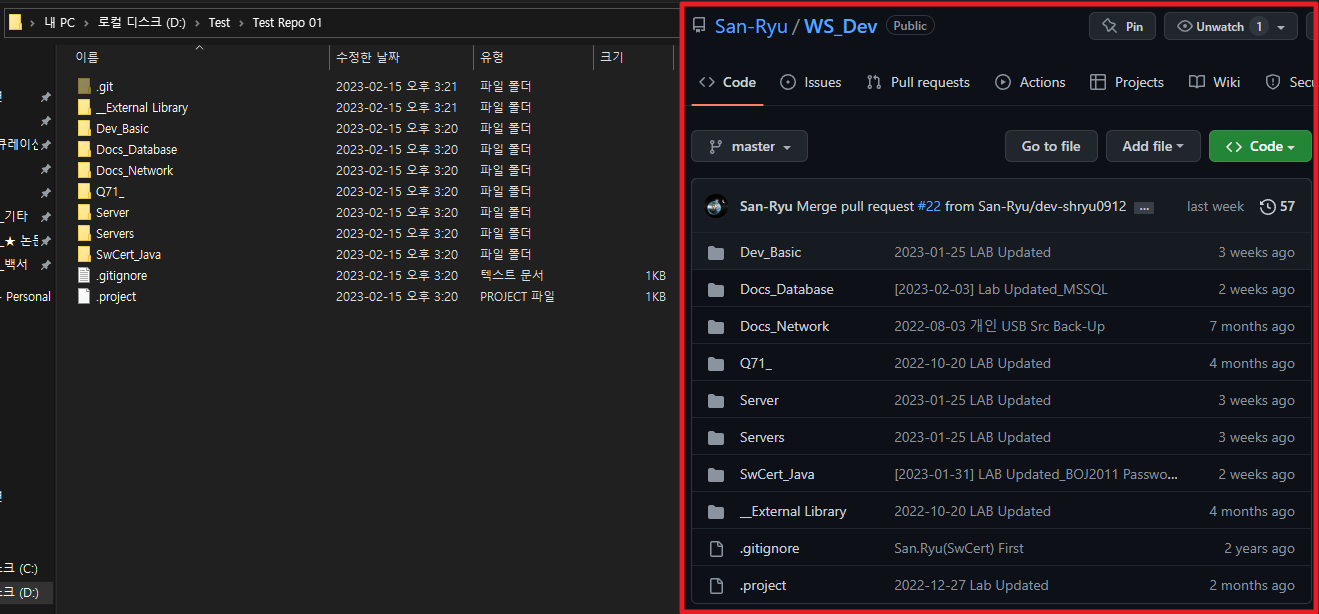Click the Public visibility badge

(910, 26)
